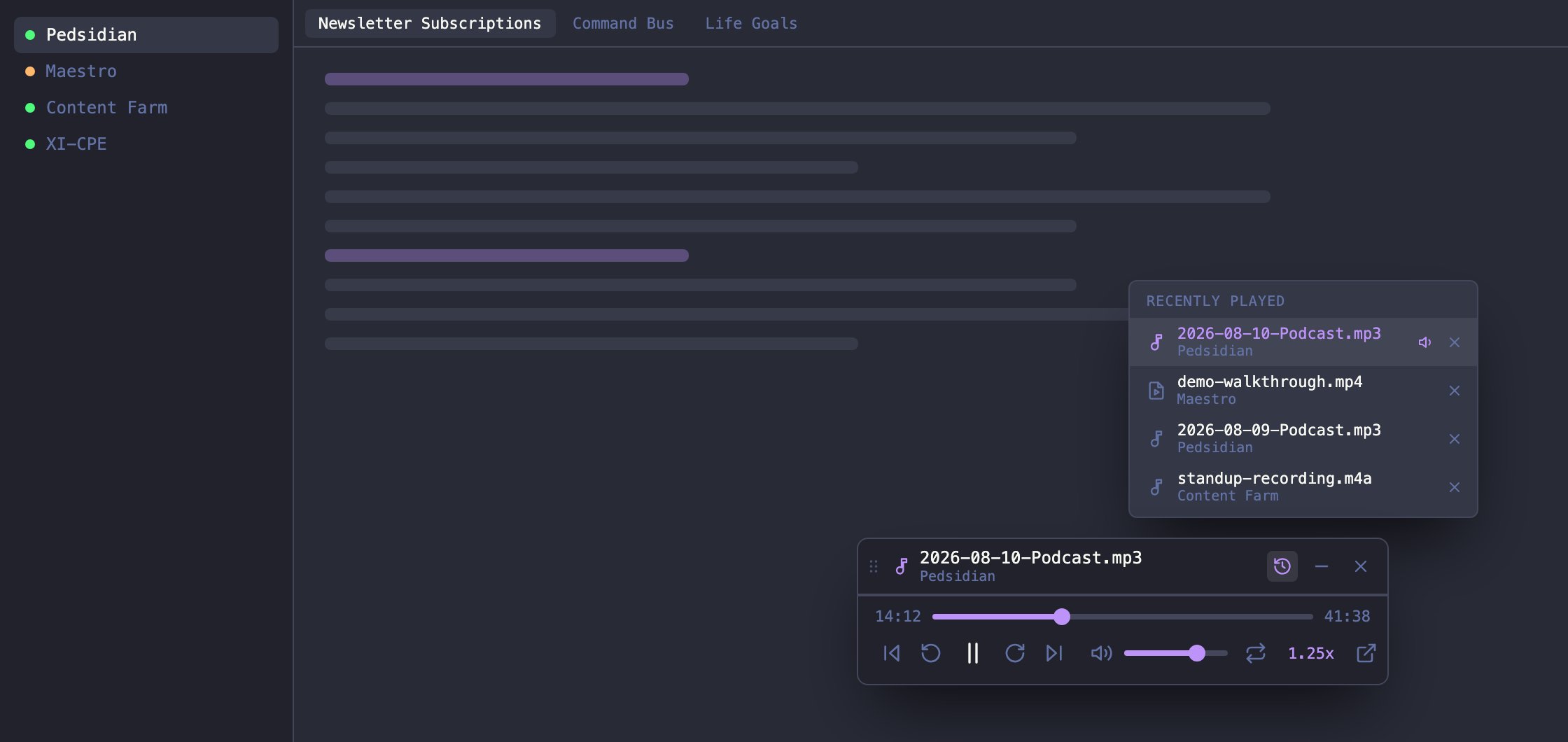Remove 2026-08-10-Podcast.mp3 from recently played

pos(1455,342)
